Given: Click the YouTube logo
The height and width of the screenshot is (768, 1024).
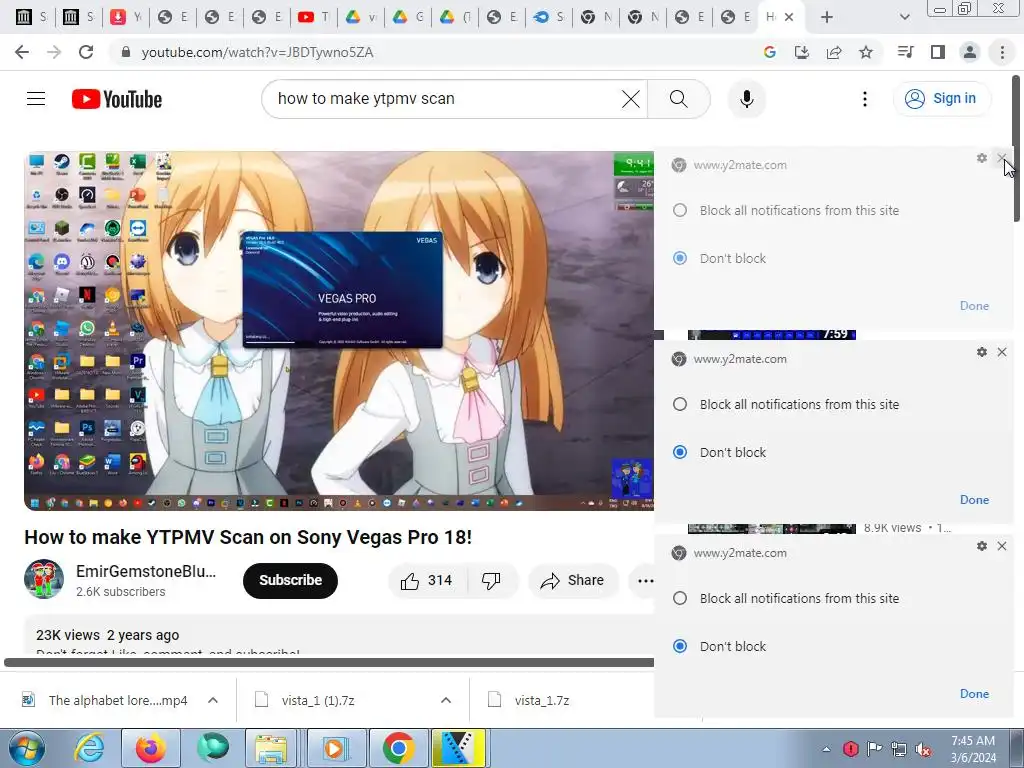Looking at the screenshot, I should pos(117,99).
